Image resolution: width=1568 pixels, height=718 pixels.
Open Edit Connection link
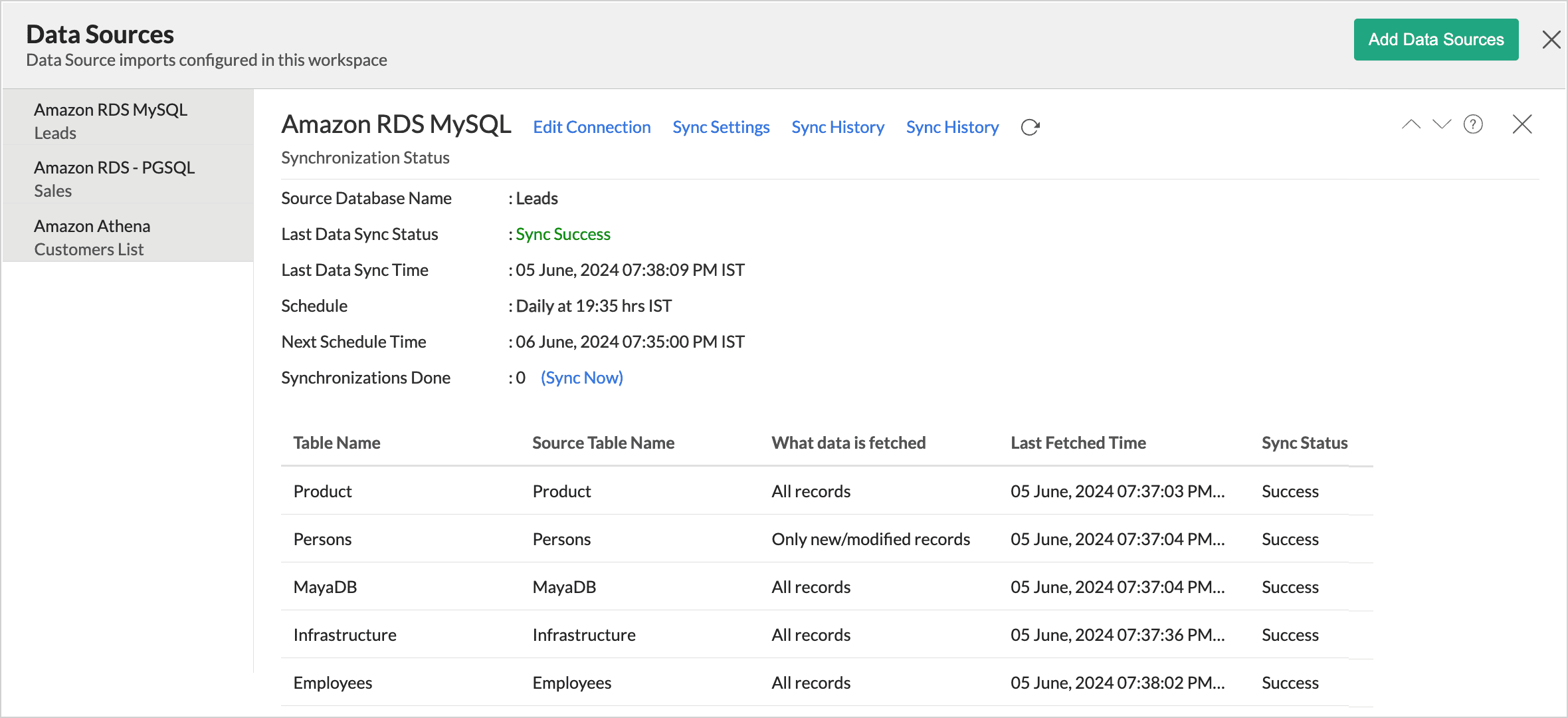click(592, 127)
